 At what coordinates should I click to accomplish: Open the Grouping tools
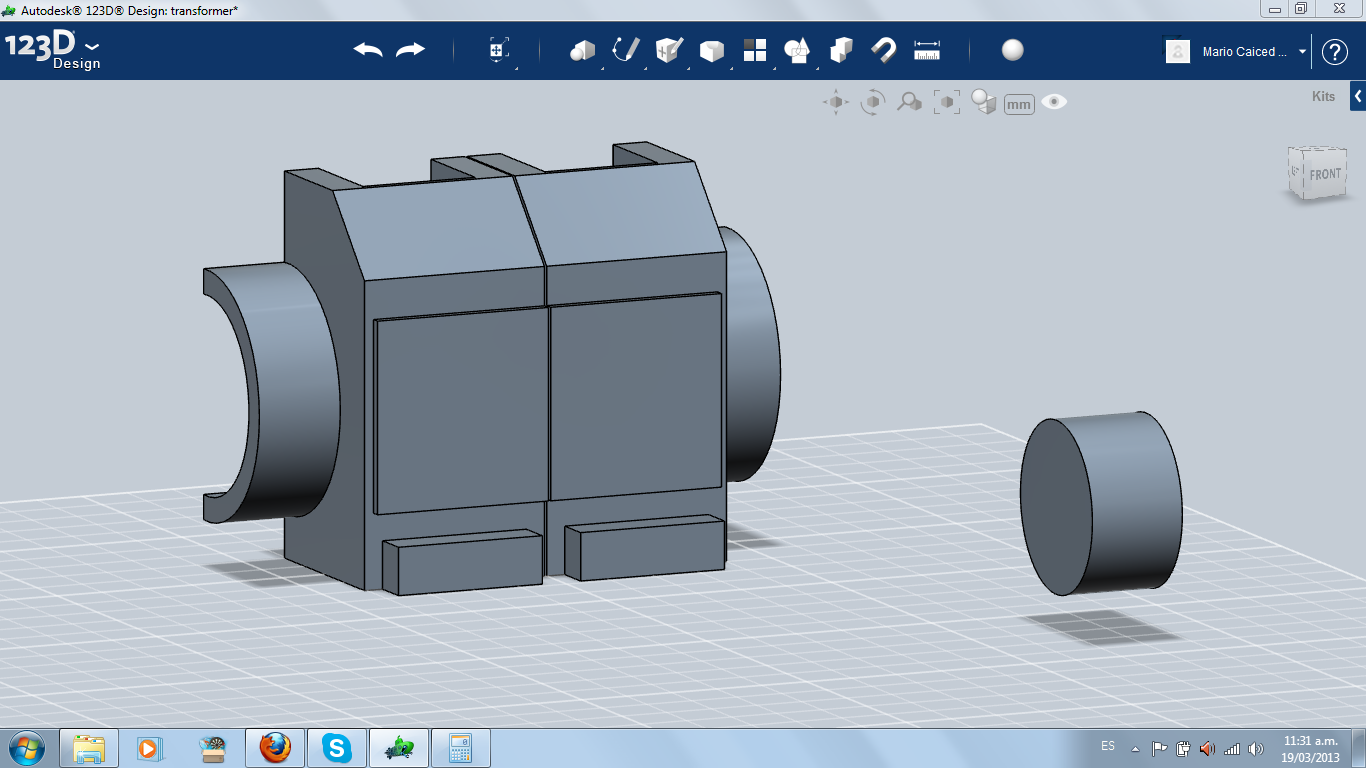pos(797,50)
